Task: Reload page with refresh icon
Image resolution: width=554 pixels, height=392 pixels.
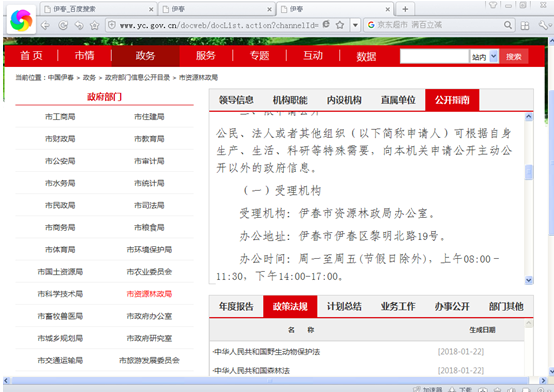Action: tap(63, 25)
